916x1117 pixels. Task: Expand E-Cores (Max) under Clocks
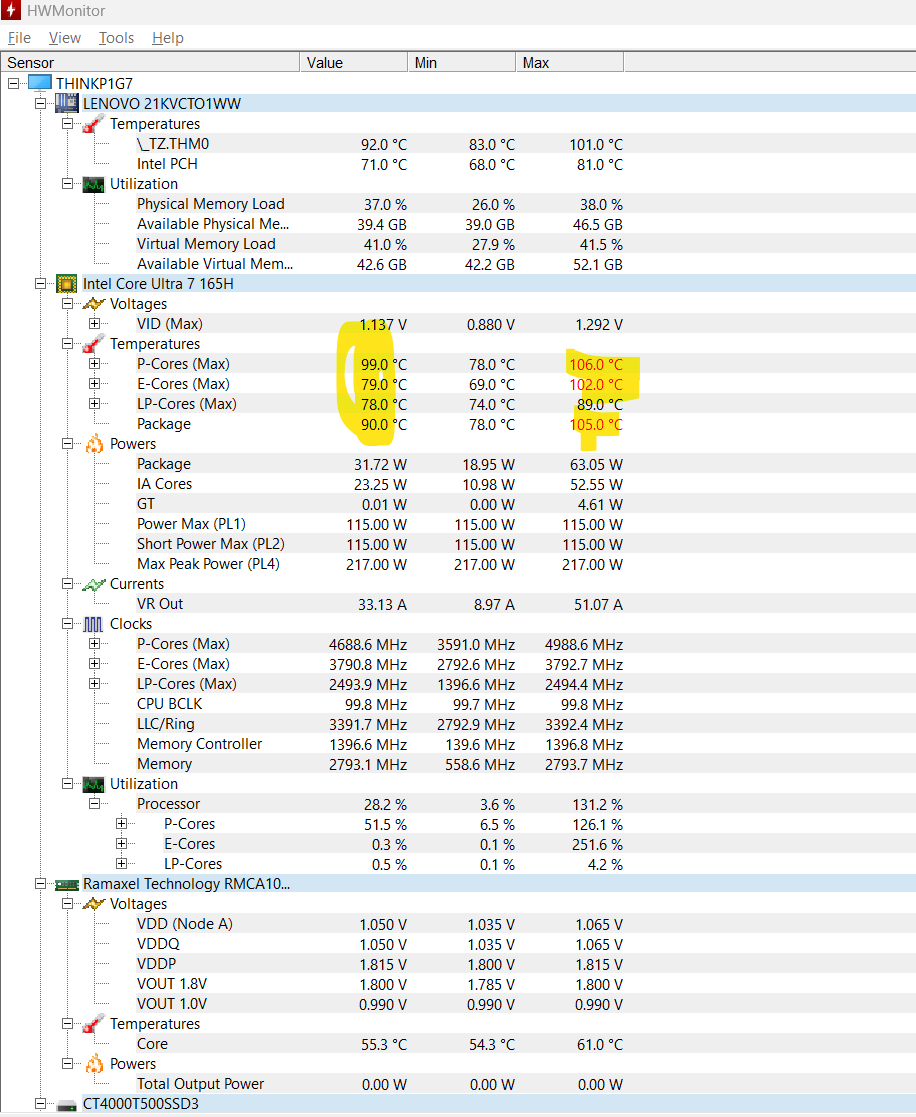95,664
